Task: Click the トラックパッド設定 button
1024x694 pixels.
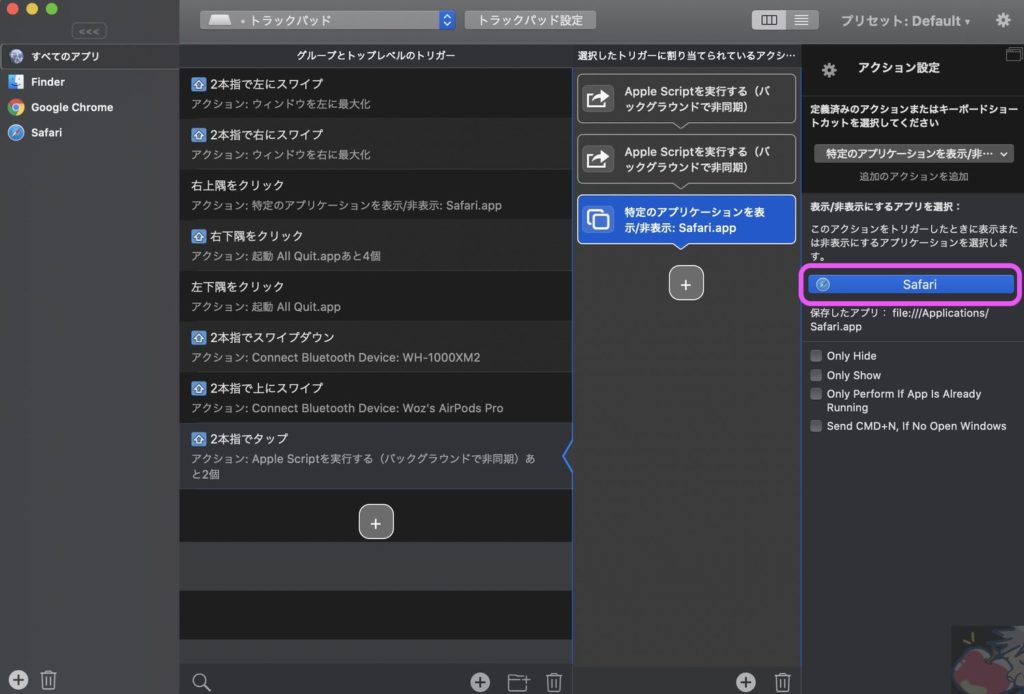Action: (531, 18)
